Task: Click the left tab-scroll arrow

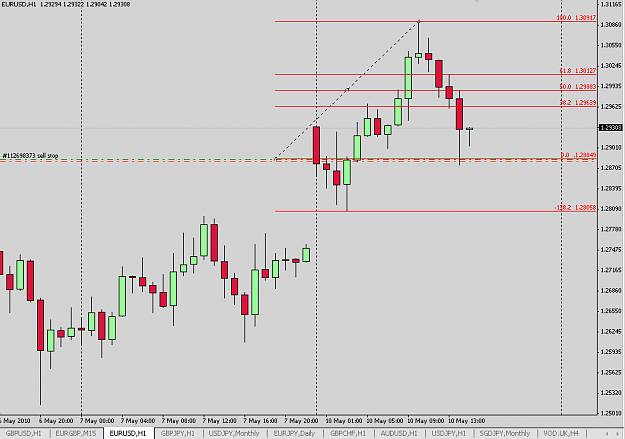Action: [607, 433]
